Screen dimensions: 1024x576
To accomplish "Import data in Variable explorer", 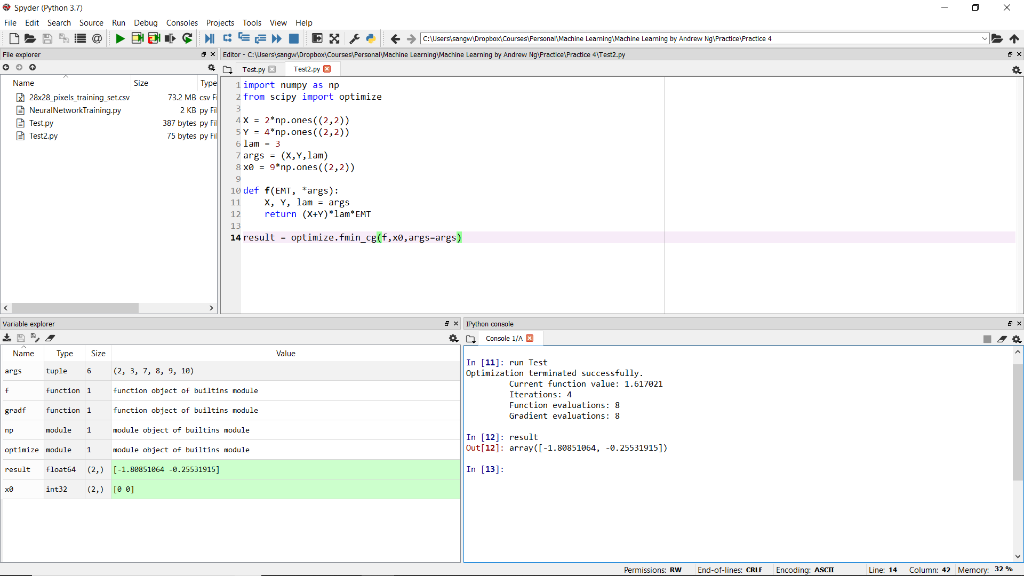I will click(x=8, y=339).
